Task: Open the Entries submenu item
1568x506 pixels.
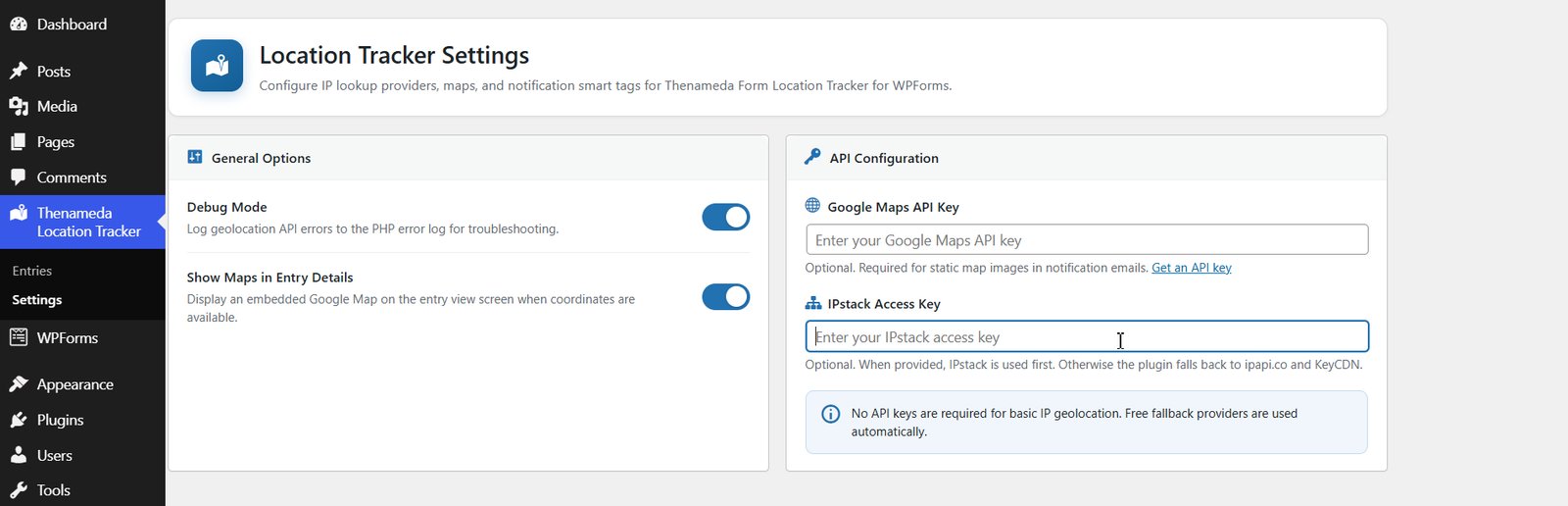Action: pos(32,271)
